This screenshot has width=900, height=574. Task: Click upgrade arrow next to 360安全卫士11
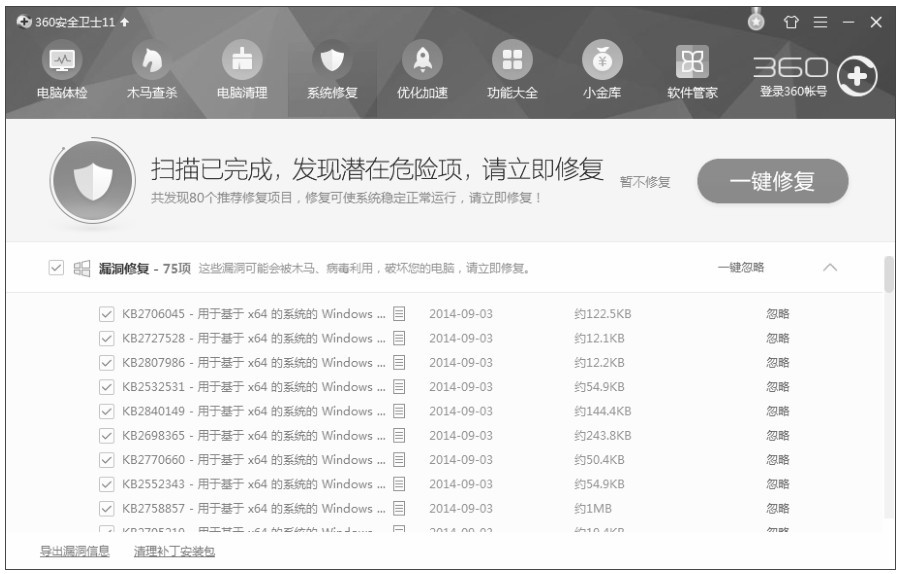(x=125, y=22)
